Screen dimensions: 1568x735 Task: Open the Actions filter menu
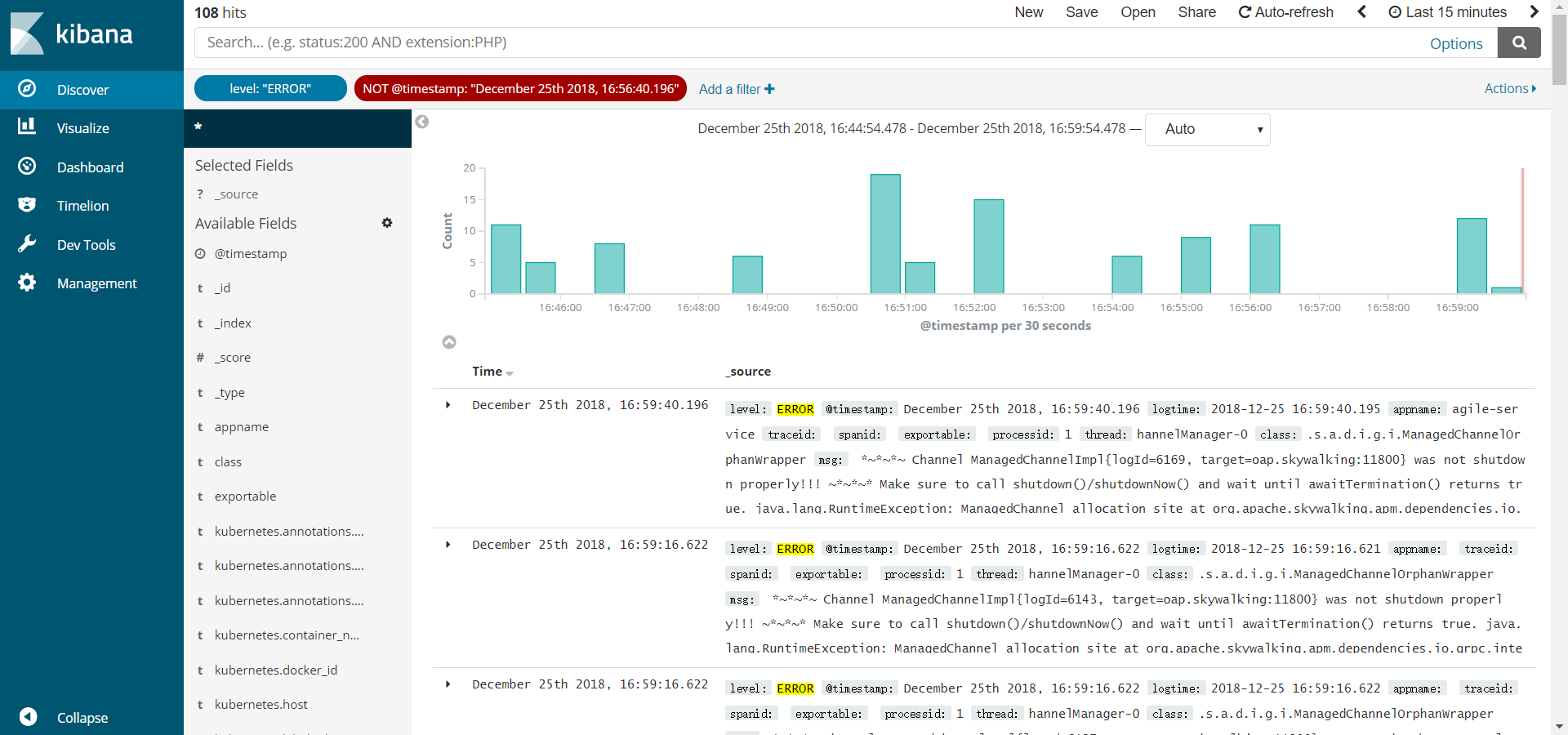(1510, 88)
